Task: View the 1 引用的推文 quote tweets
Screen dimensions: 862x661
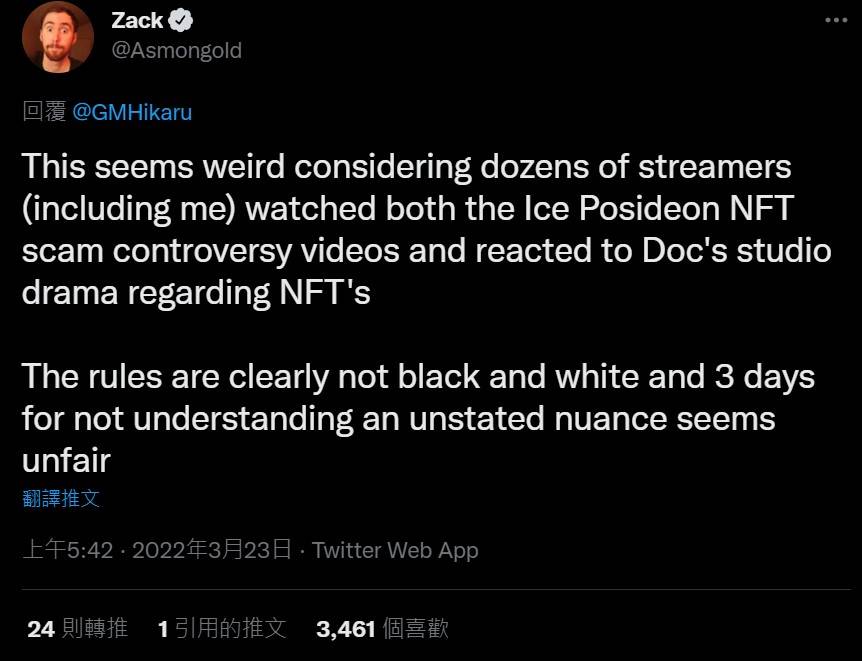Action: [222, 628]
